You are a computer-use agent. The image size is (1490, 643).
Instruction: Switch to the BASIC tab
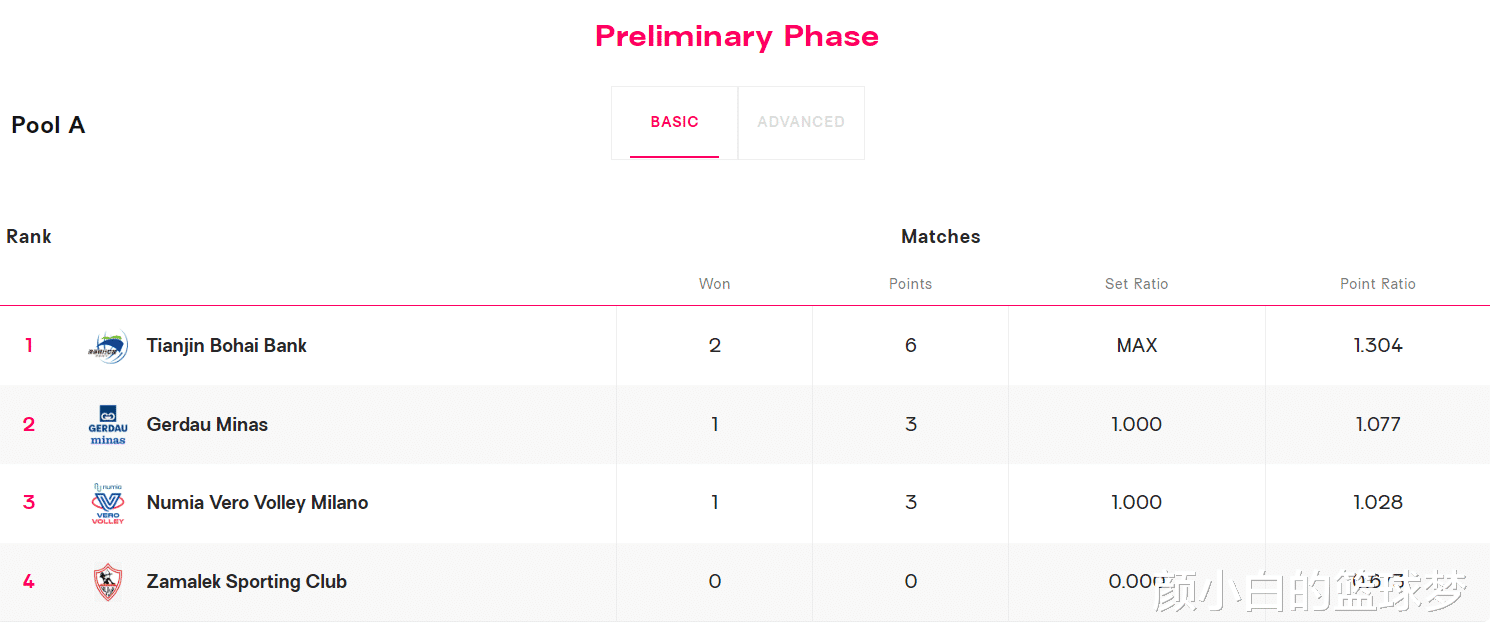(674, 122)
